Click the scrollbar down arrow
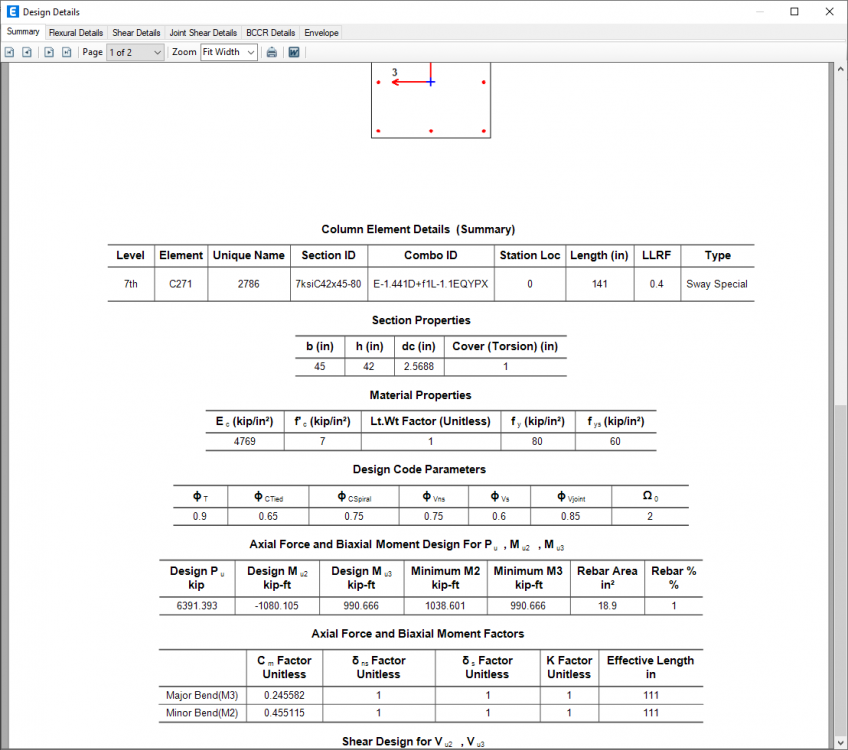The height and width of the screenshot is (750, 848). pyautogui.click(x=840, y=742)
